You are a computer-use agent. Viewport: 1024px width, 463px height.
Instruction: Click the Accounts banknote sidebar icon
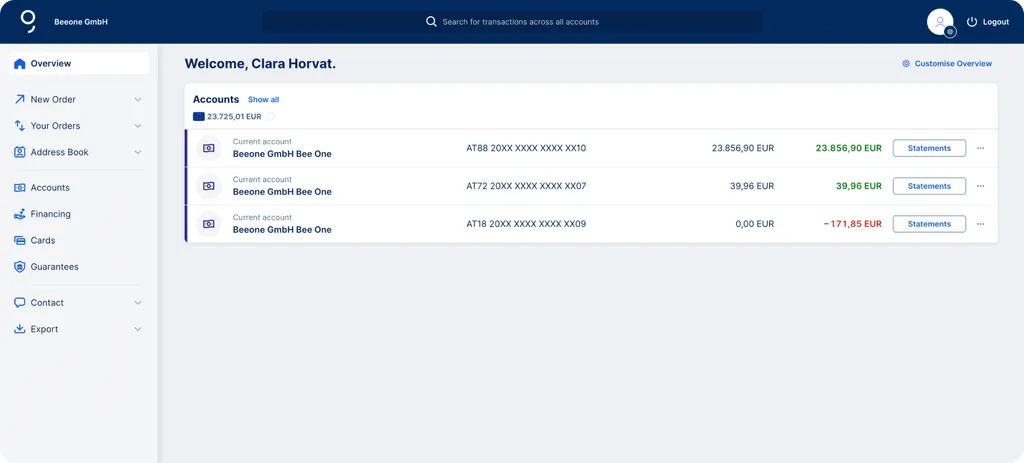[20, 187]
